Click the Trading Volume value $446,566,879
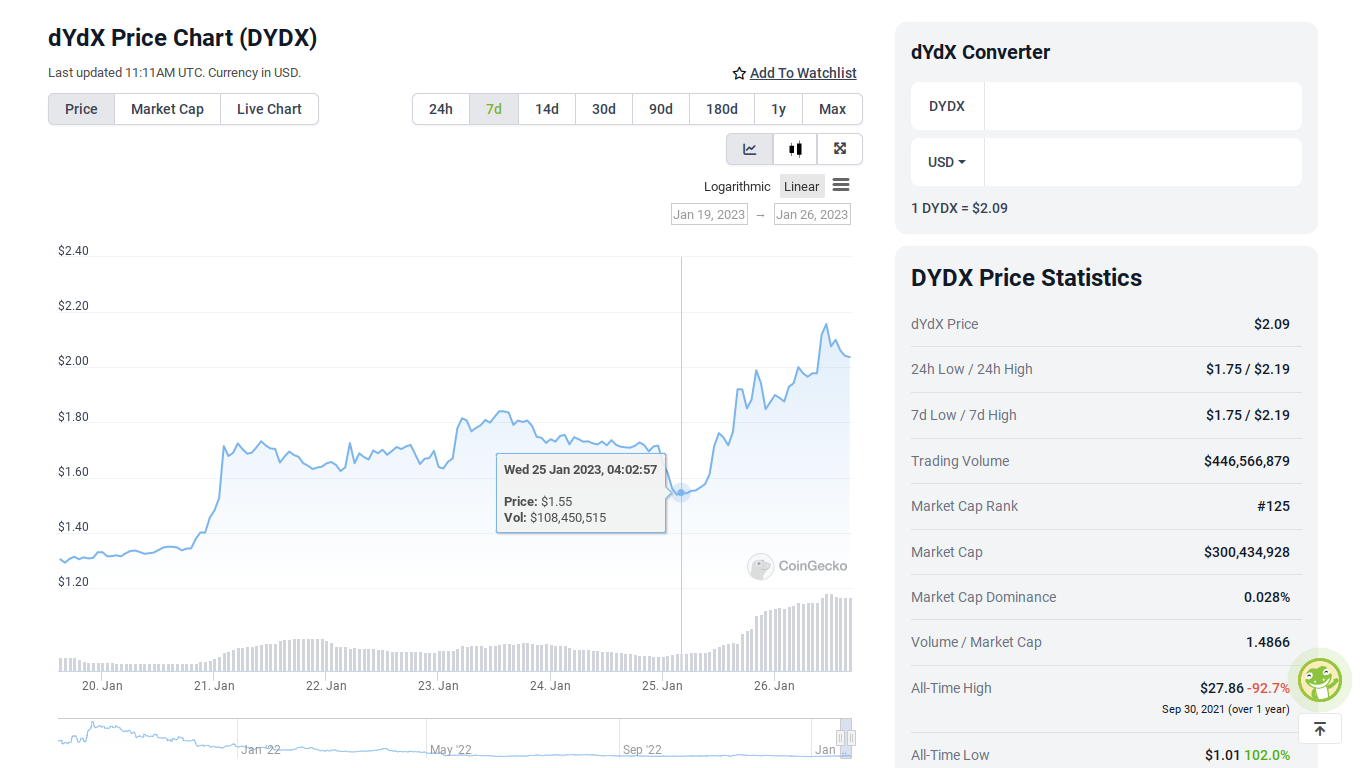1366x768 pixels. (1247, 461)
